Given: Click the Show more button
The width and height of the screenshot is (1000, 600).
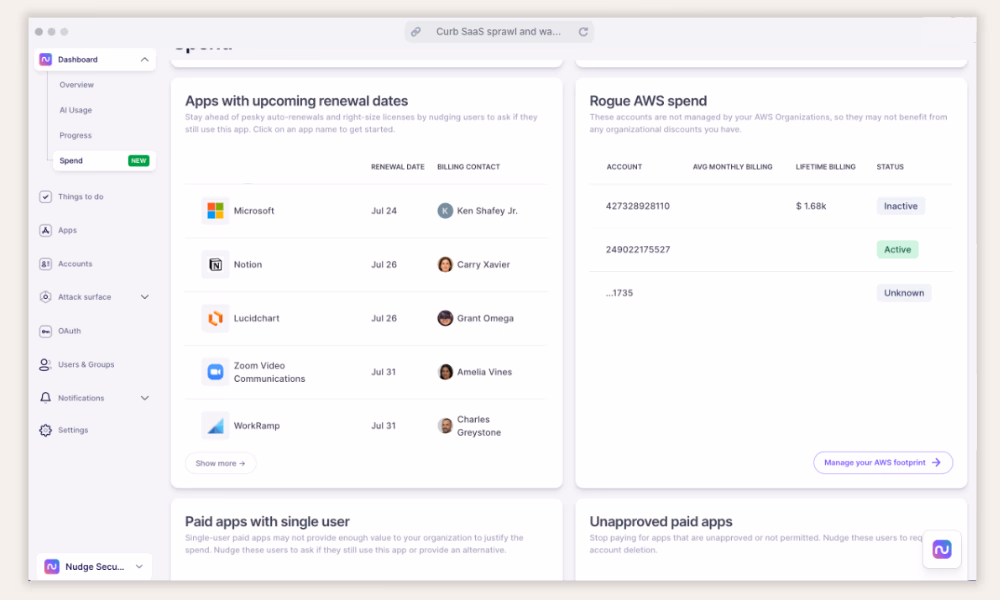Looking at the screenshot, I should point(220,463).
